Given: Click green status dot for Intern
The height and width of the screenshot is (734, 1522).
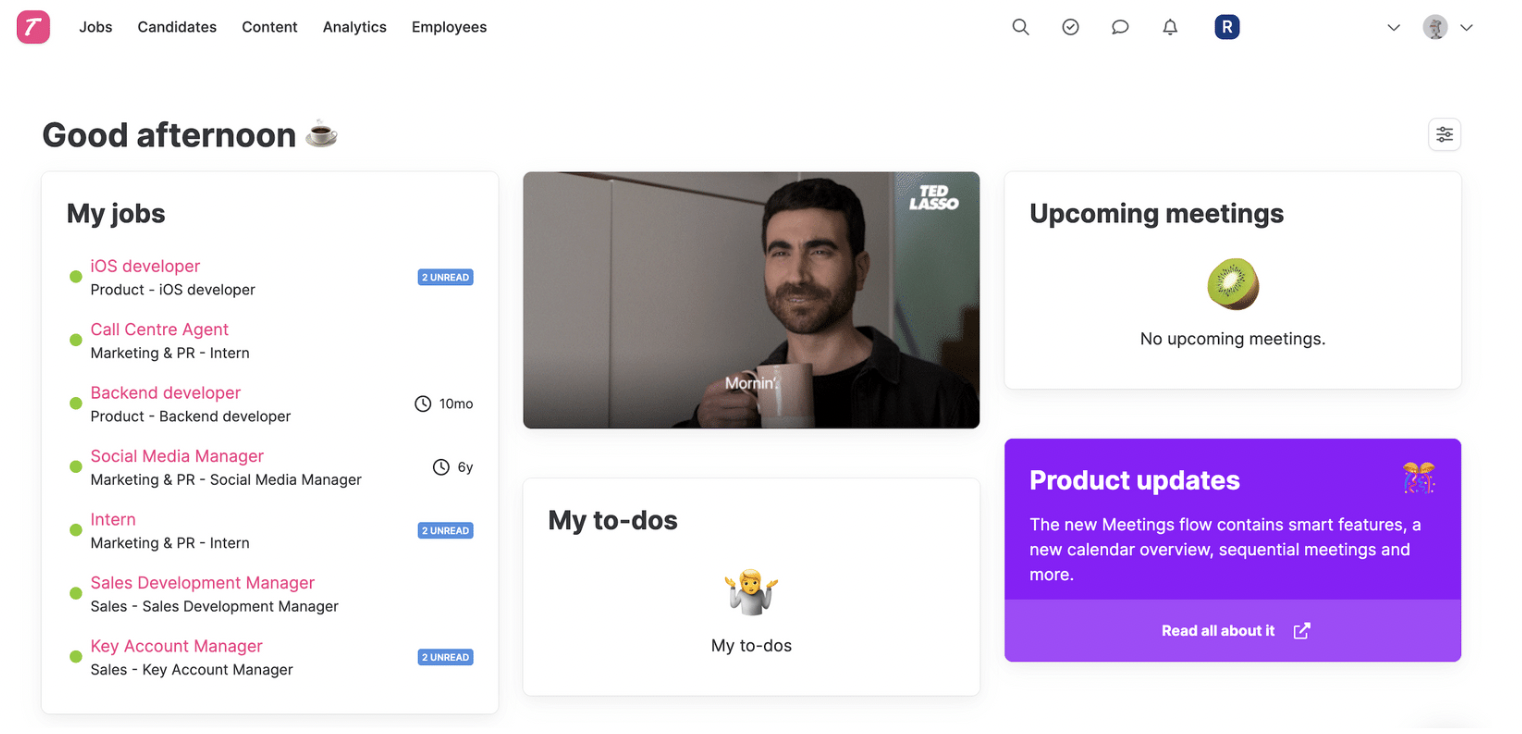Looking at the screenshot, I should (x=75, y=530).
